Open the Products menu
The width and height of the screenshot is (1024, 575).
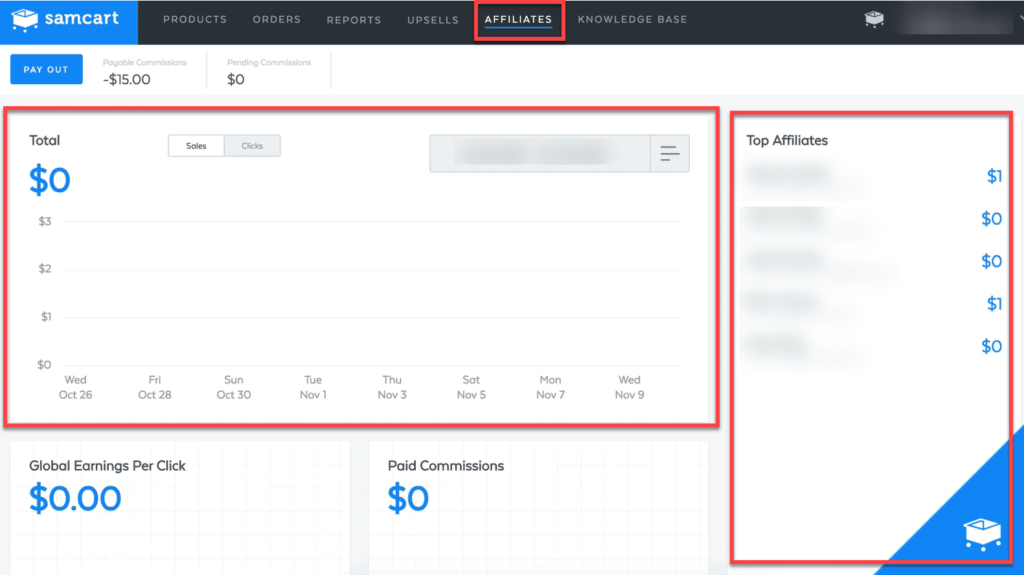point(195,20)
